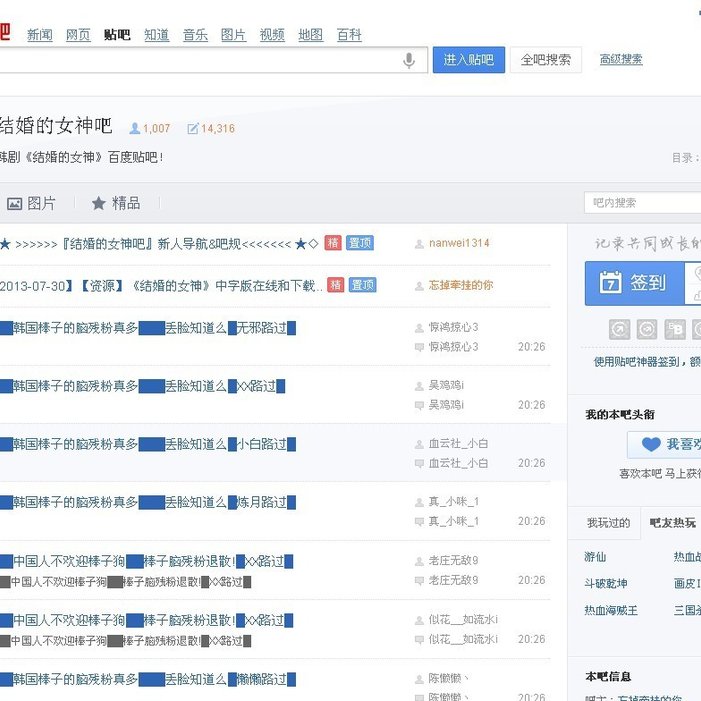Click red 精 badge on 资源 post
Image resolution: width=701 pixels, height=701 pixels.
(336, 284)
